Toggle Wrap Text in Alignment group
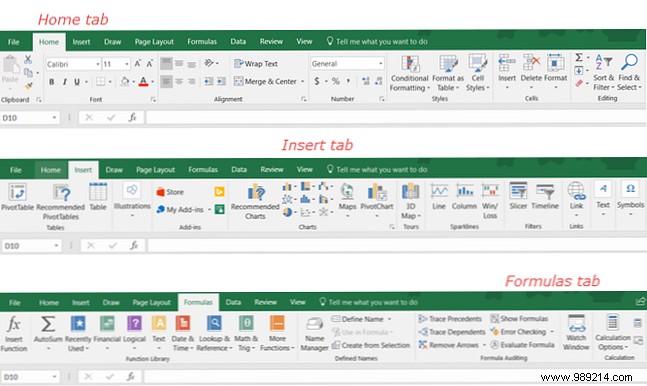The width and height of the screenshot is (647, 386). (x=256, y=64)
